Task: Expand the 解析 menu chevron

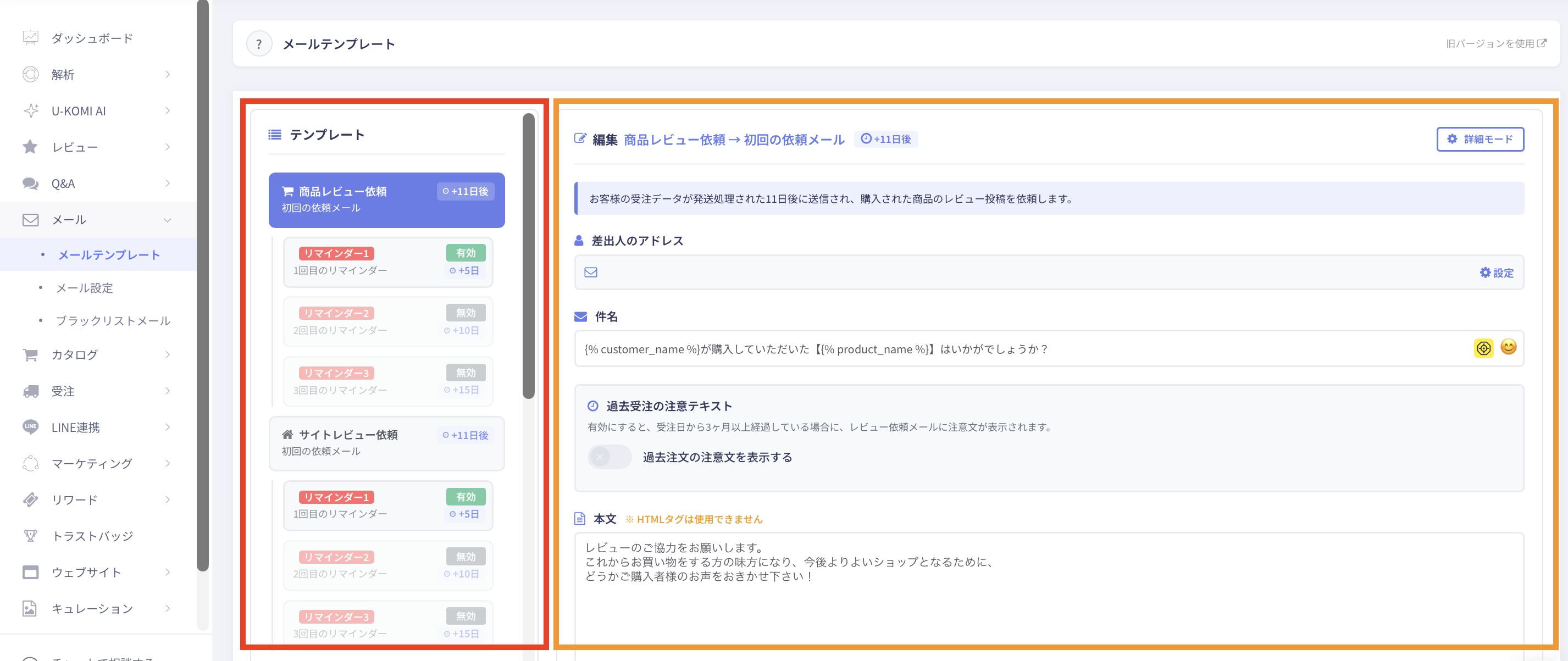Action: click(168, 74)
